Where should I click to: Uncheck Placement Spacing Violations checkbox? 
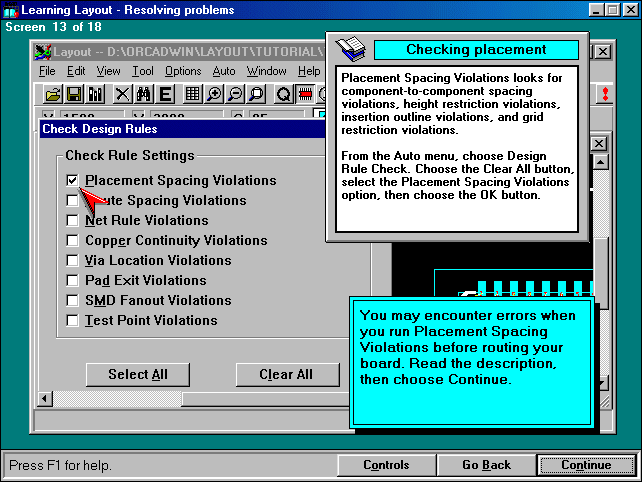tap(72, 181)
